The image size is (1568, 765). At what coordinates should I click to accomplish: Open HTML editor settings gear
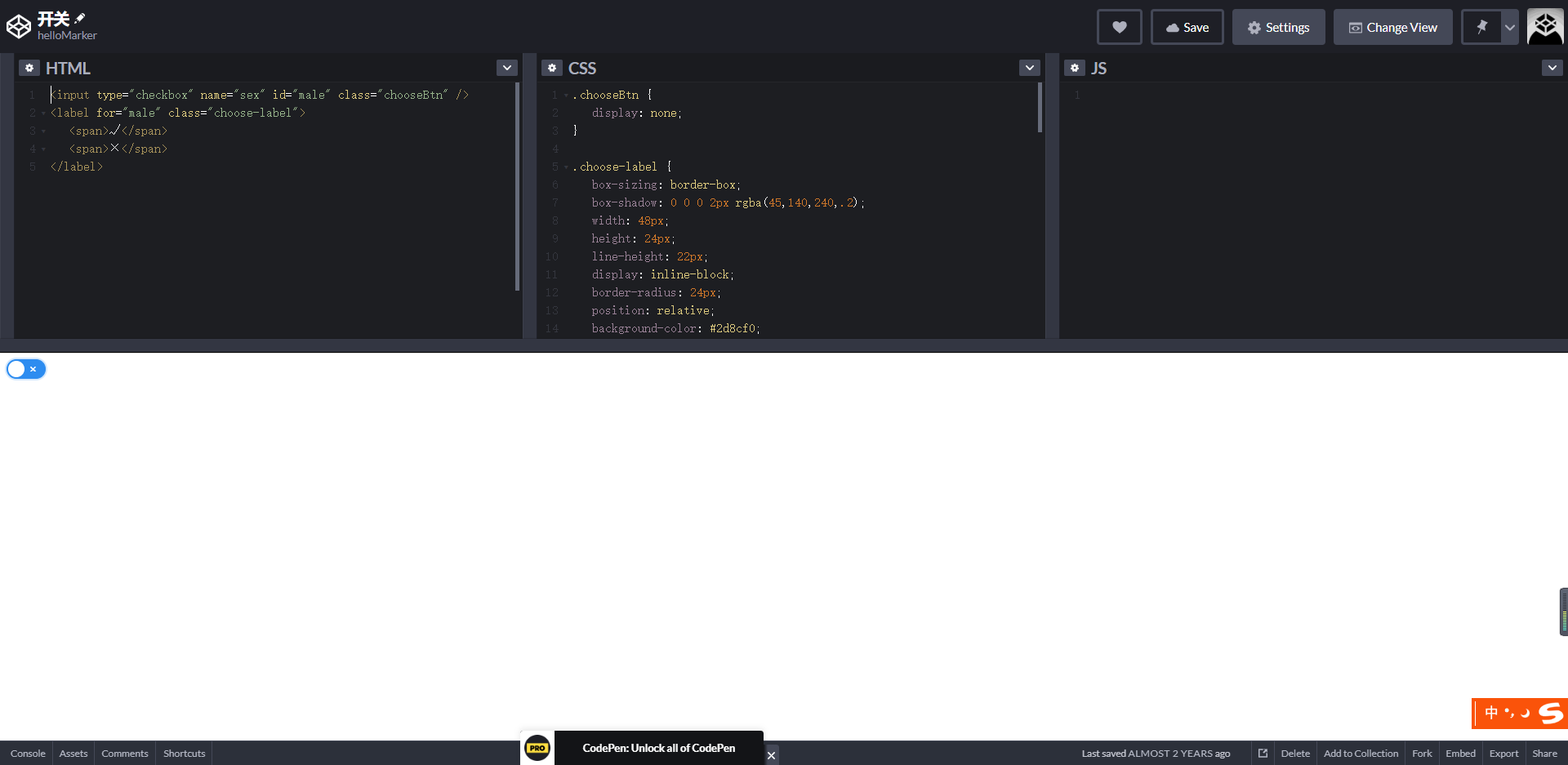tap(29, 68)
